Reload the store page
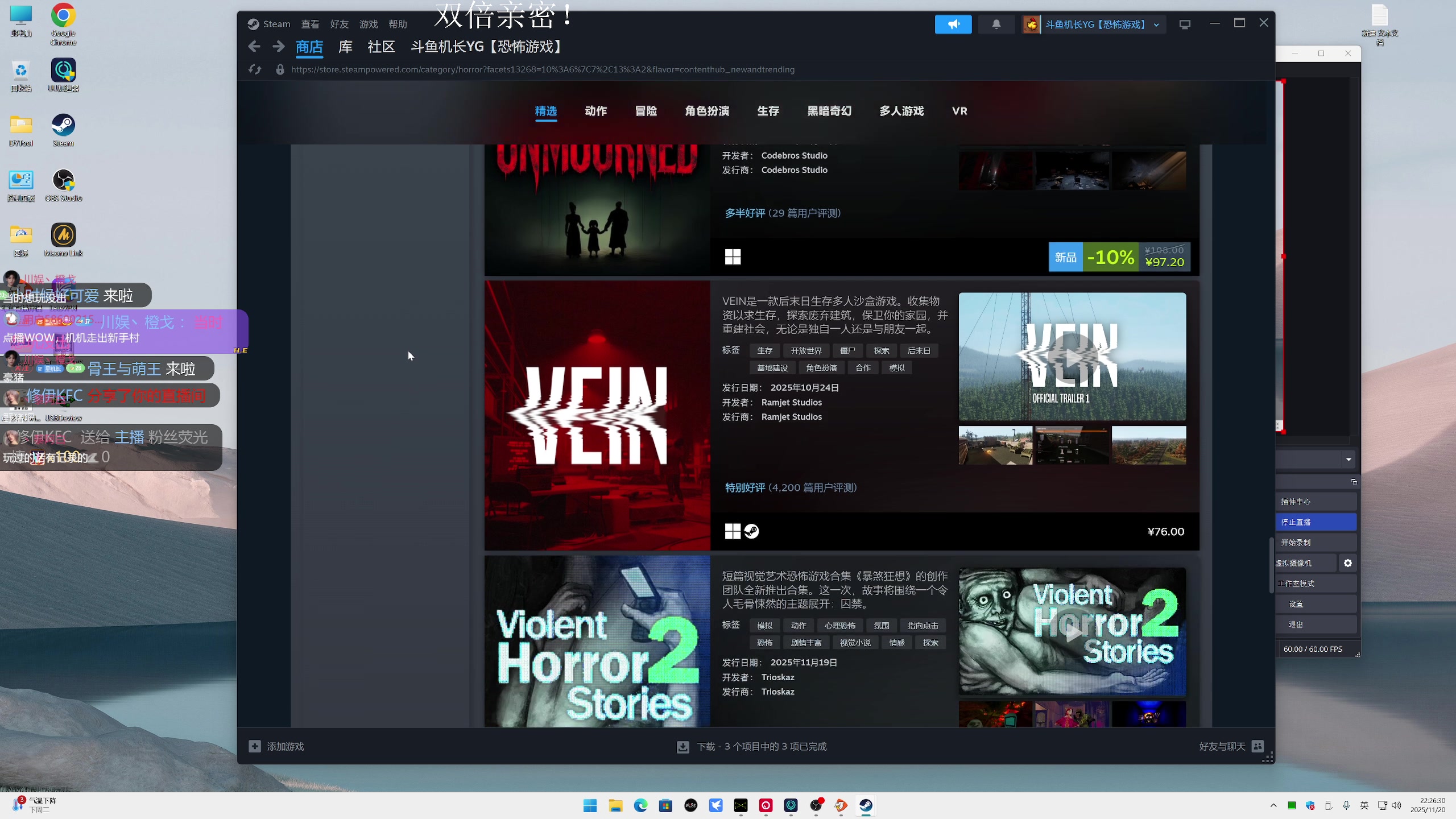 click(x=255, y=69)
